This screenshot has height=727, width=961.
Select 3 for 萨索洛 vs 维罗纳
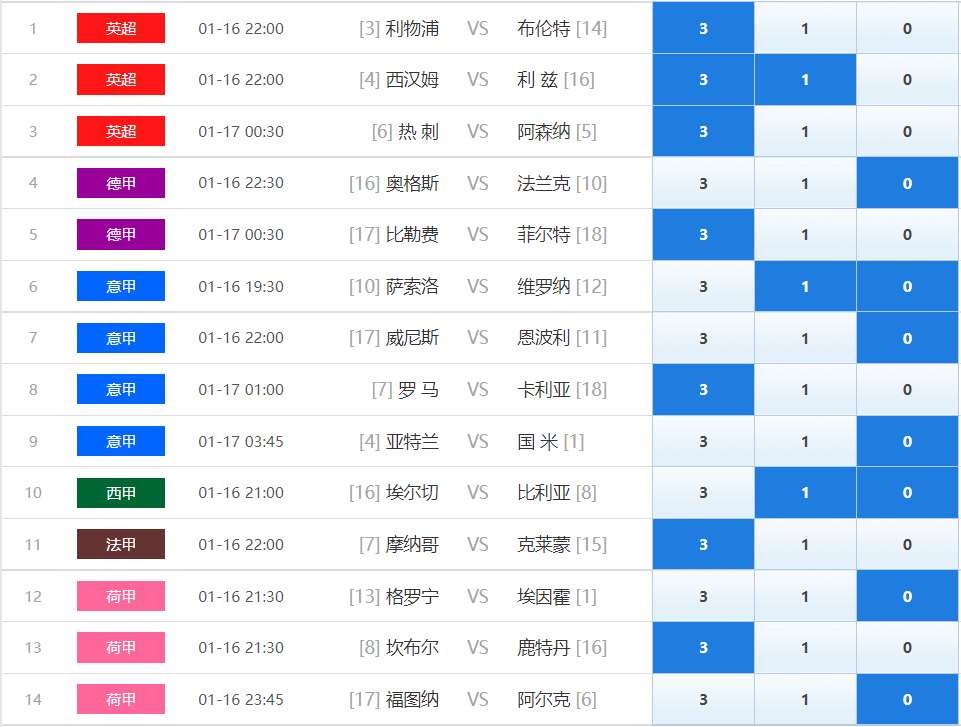point(703,286)
